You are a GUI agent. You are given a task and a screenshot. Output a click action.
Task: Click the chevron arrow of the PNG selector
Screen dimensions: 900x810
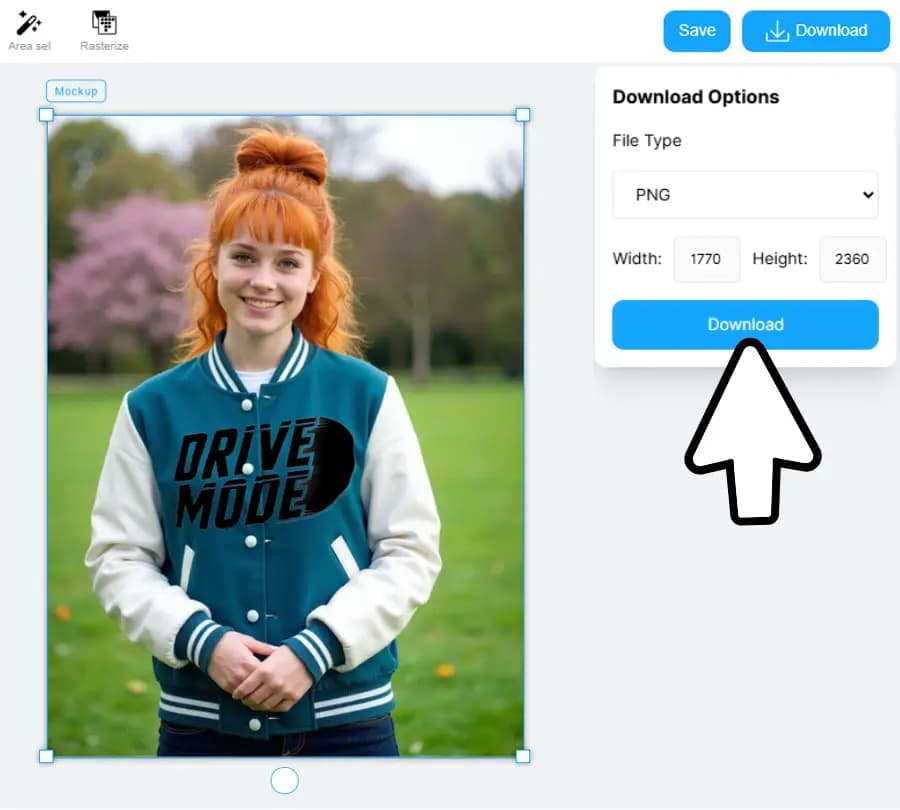click(x=867, y=195)
